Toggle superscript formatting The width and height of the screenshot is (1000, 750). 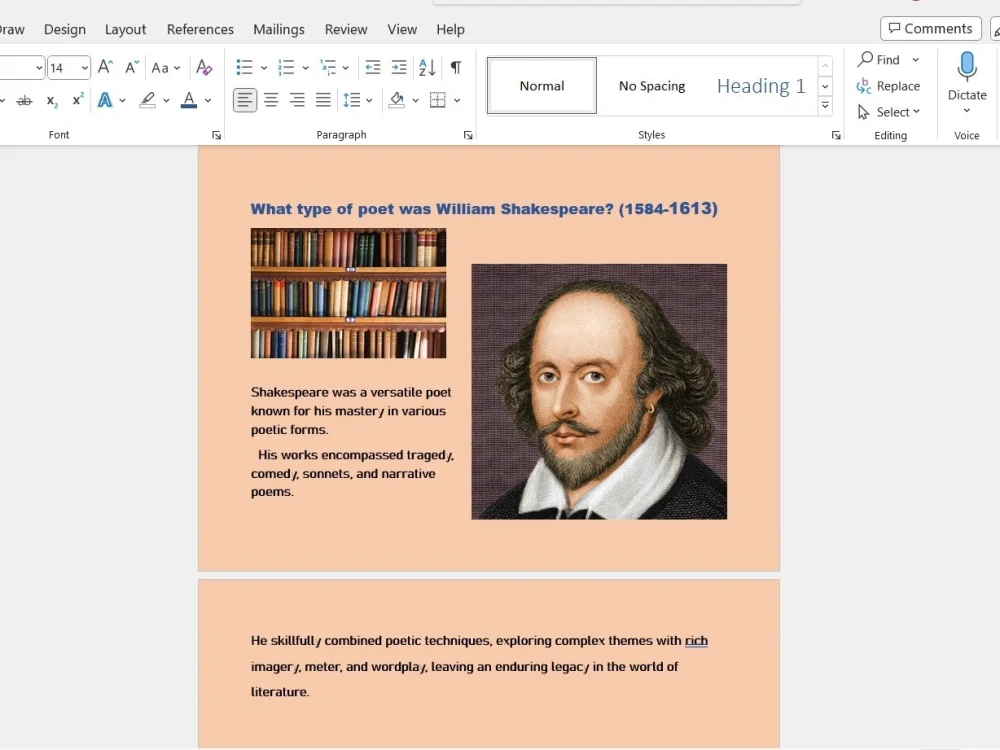[x=78, y=100]
